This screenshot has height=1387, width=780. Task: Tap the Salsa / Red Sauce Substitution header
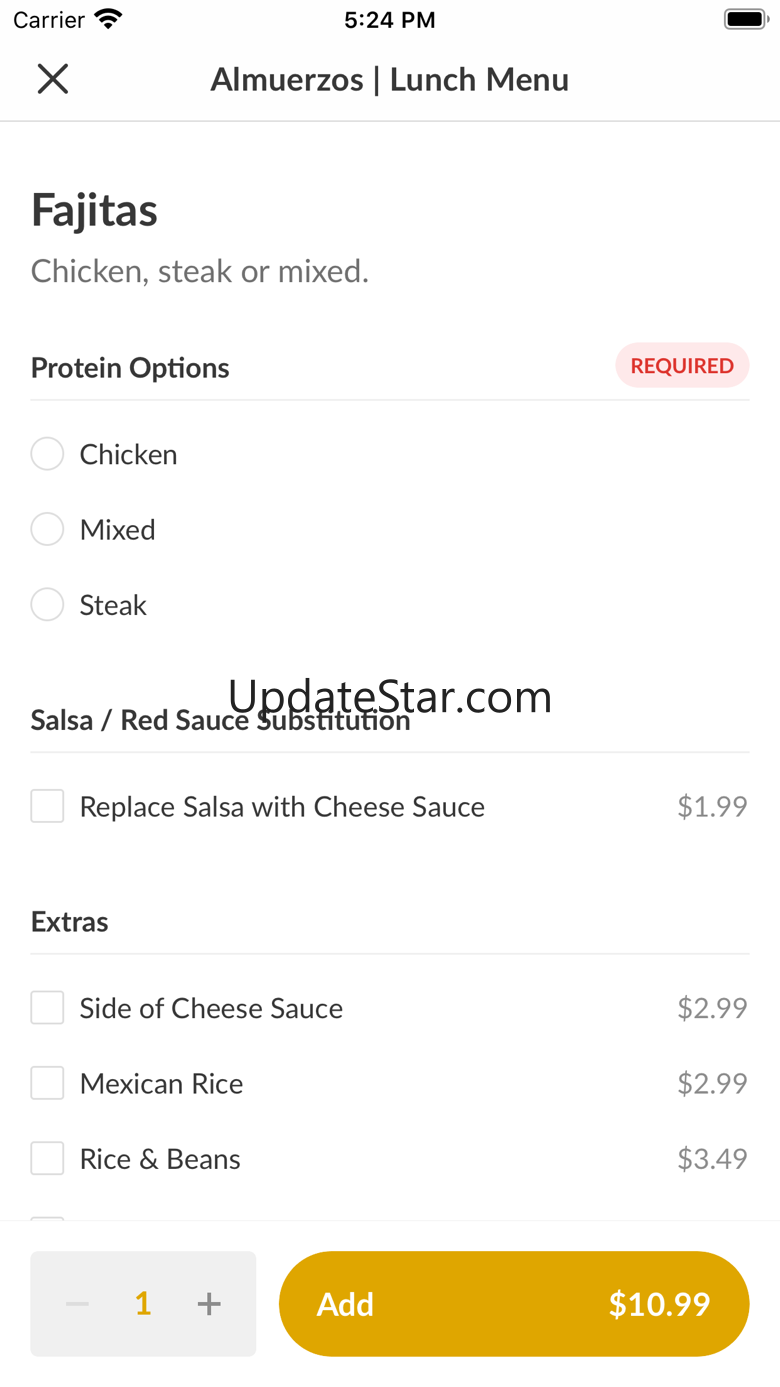click(220, 720)
